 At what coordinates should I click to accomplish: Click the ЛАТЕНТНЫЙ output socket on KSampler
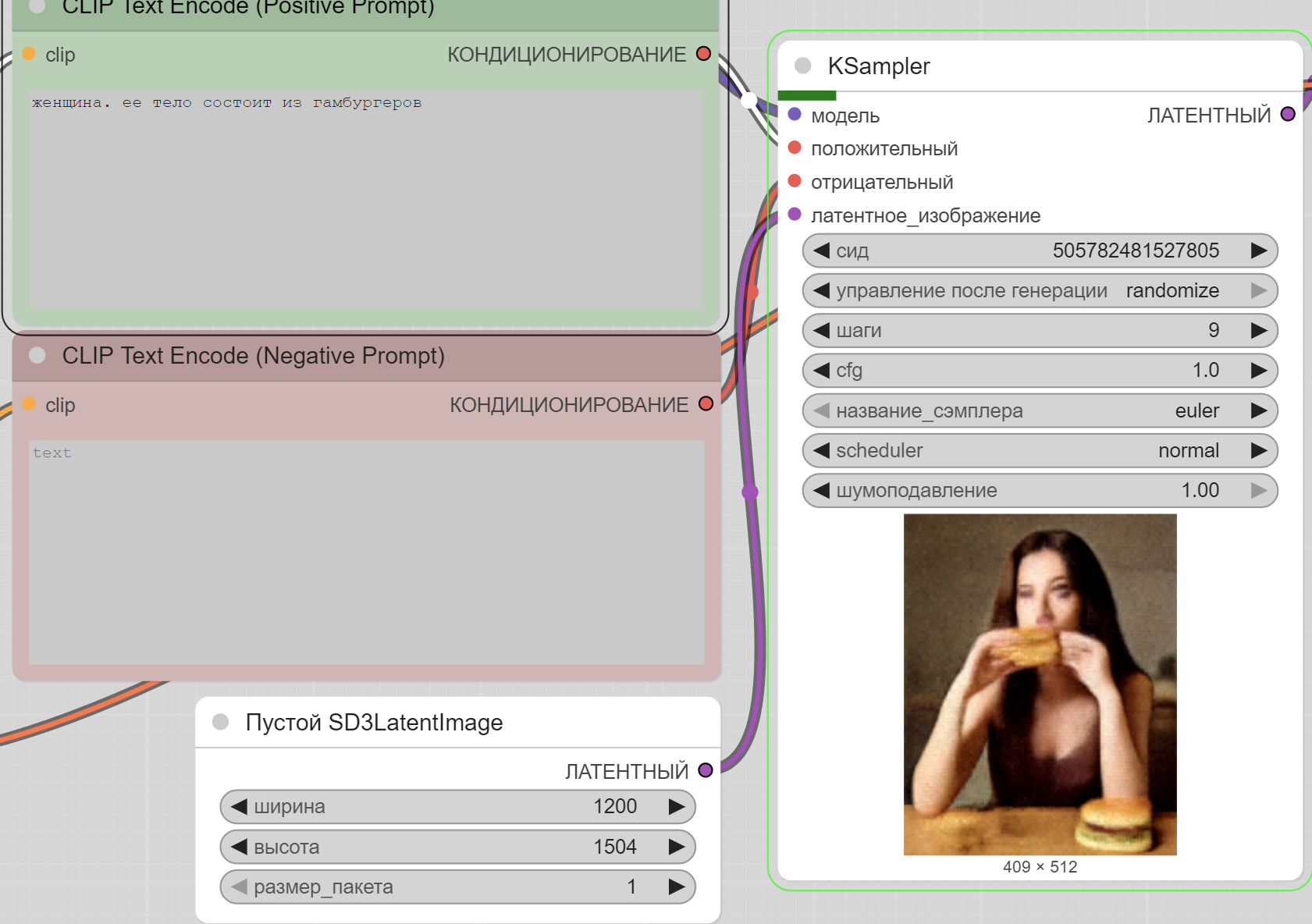1288,114
